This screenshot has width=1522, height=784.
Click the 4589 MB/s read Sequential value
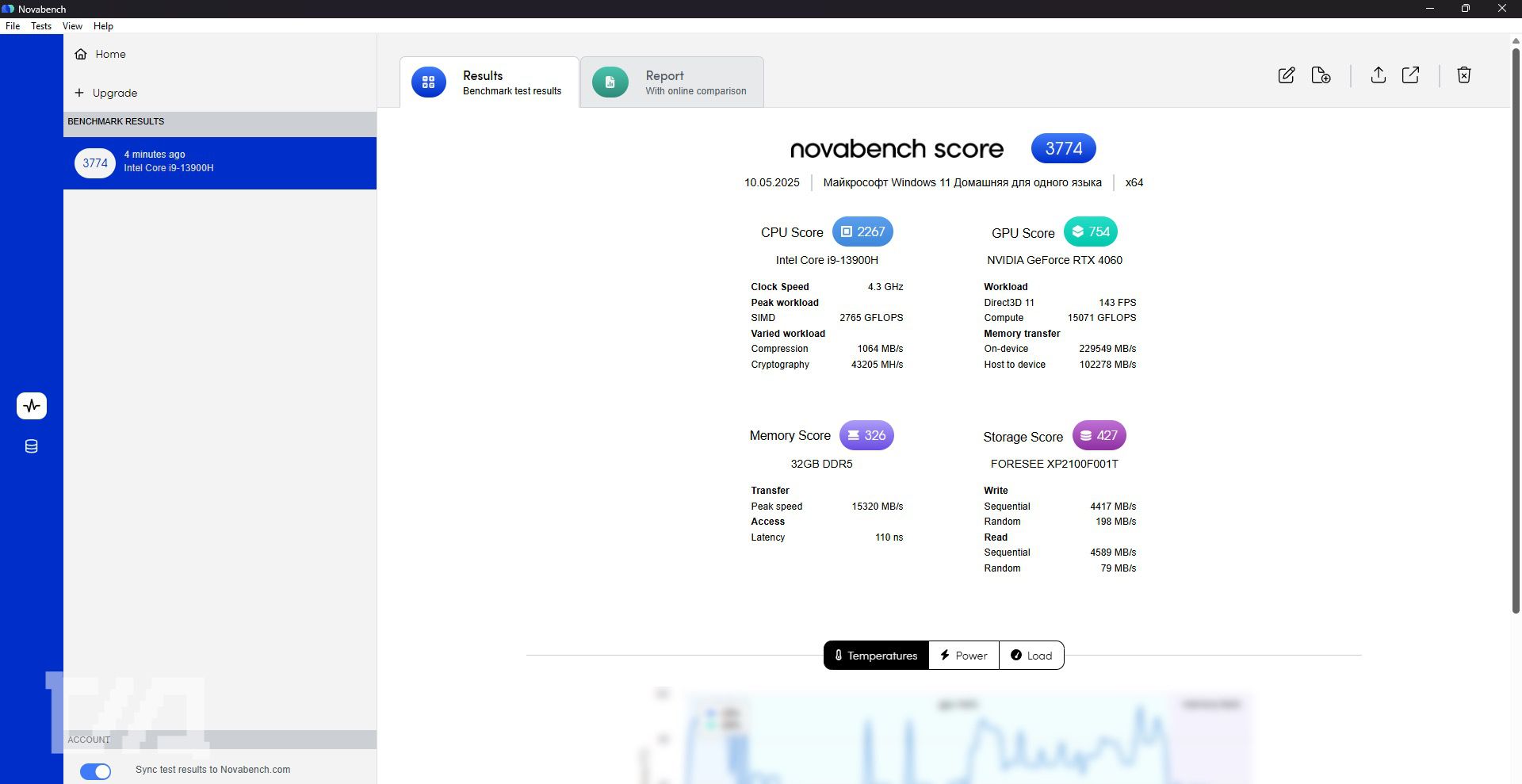(1113, 553)
